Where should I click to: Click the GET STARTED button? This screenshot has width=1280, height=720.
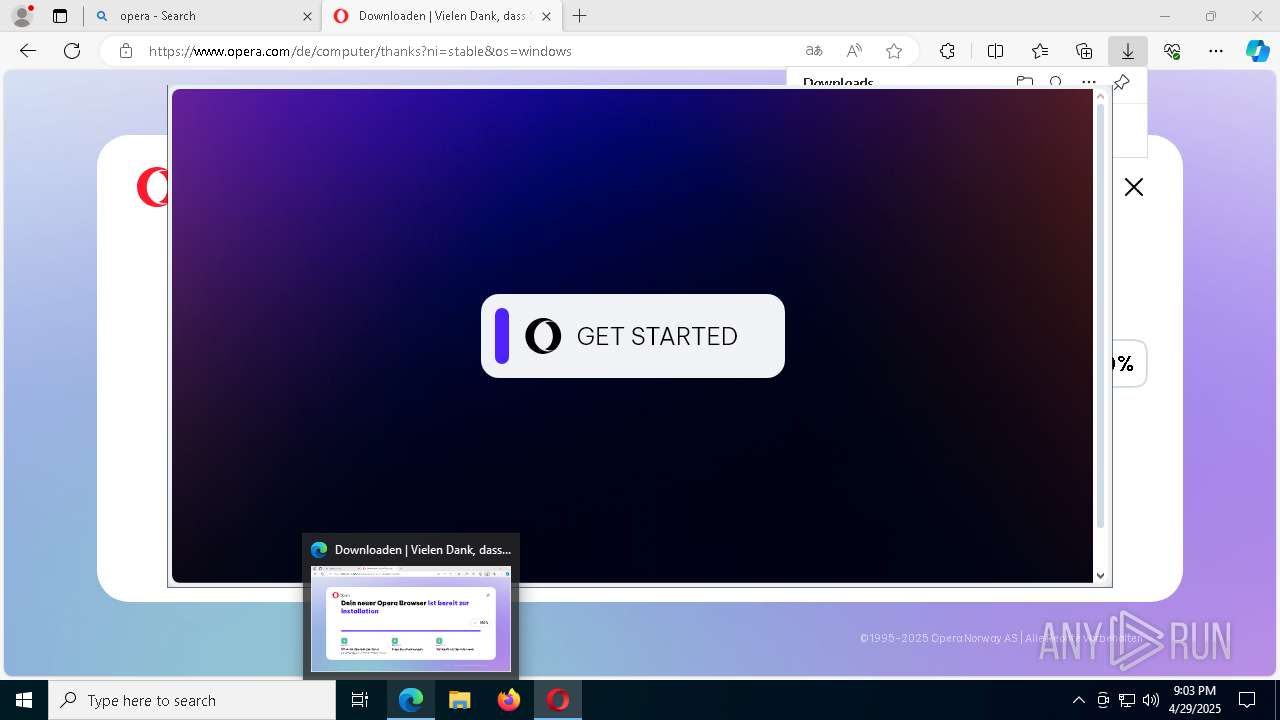tap(632, 336)
